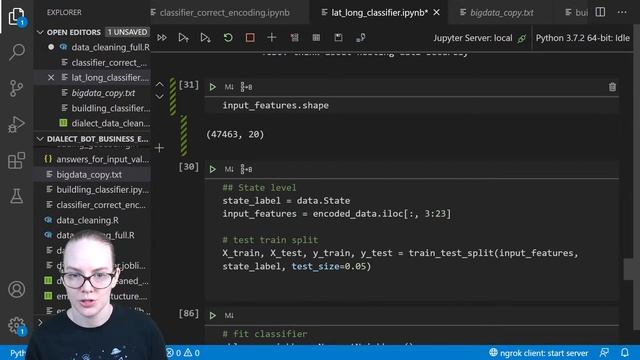The width and height of the screenshot is (640, 360).
Task: Open the Manage gear settings icon
Action: [x=16, y=325]
